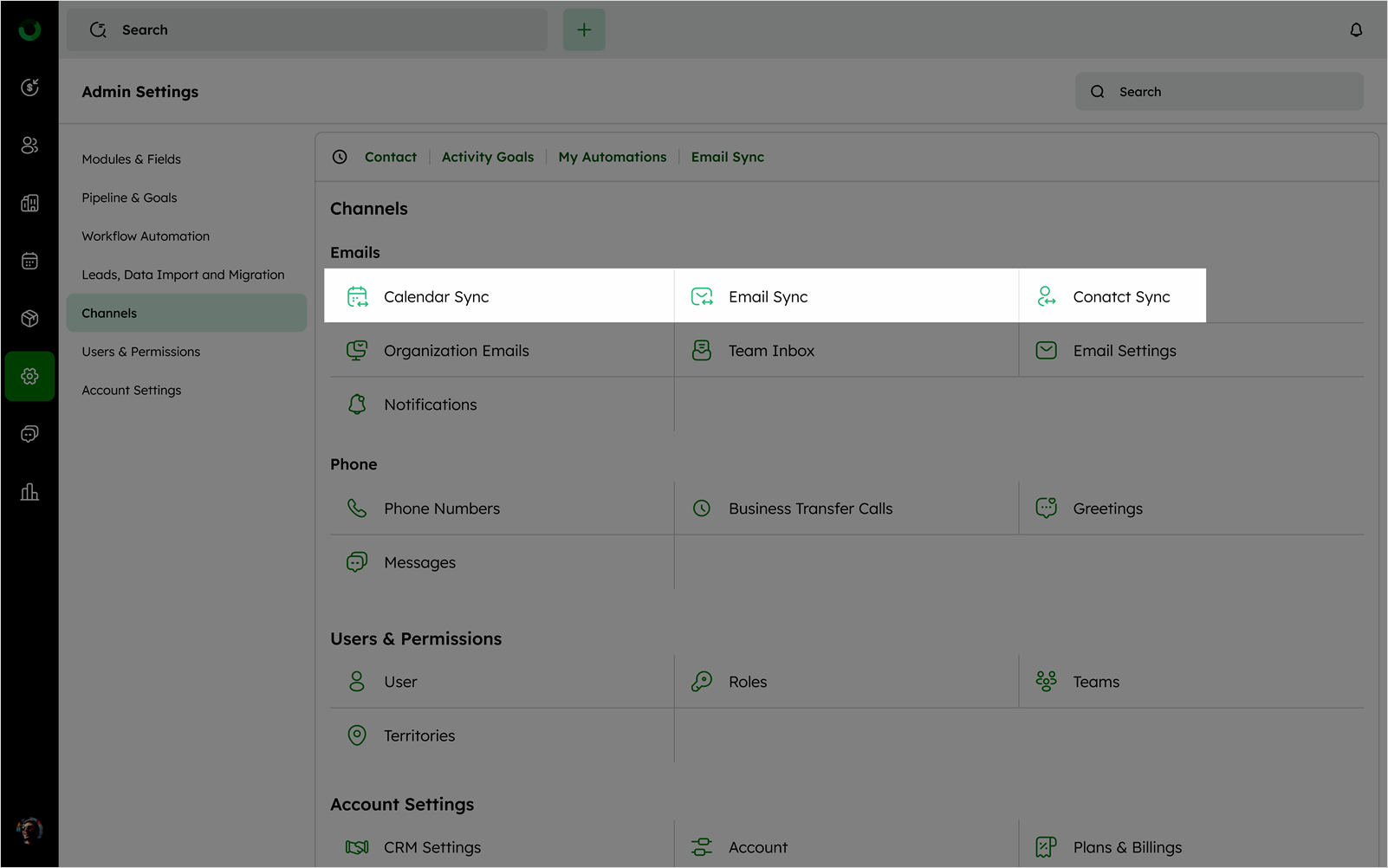Open Notifications setting
The height and width of the screenshot is (868, 1388).
(x=502, y=405)
